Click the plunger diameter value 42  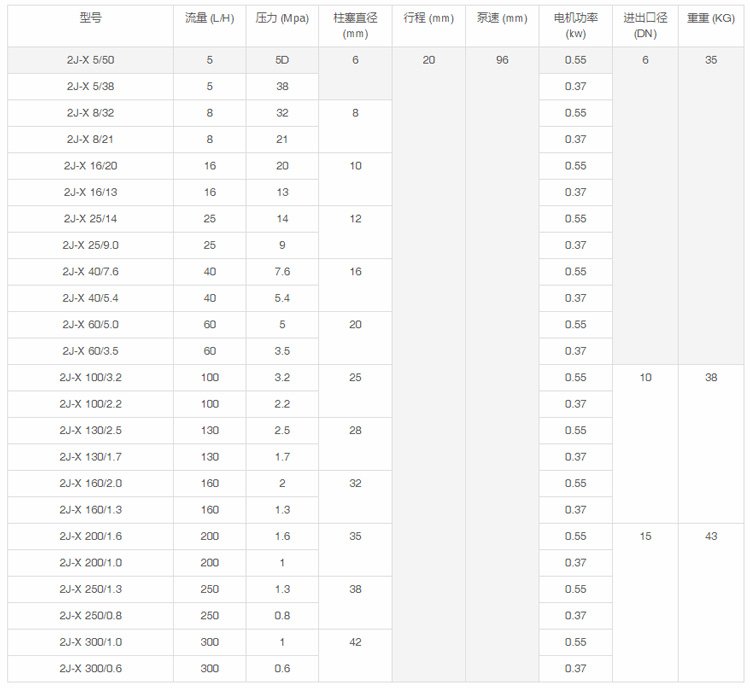355,642
